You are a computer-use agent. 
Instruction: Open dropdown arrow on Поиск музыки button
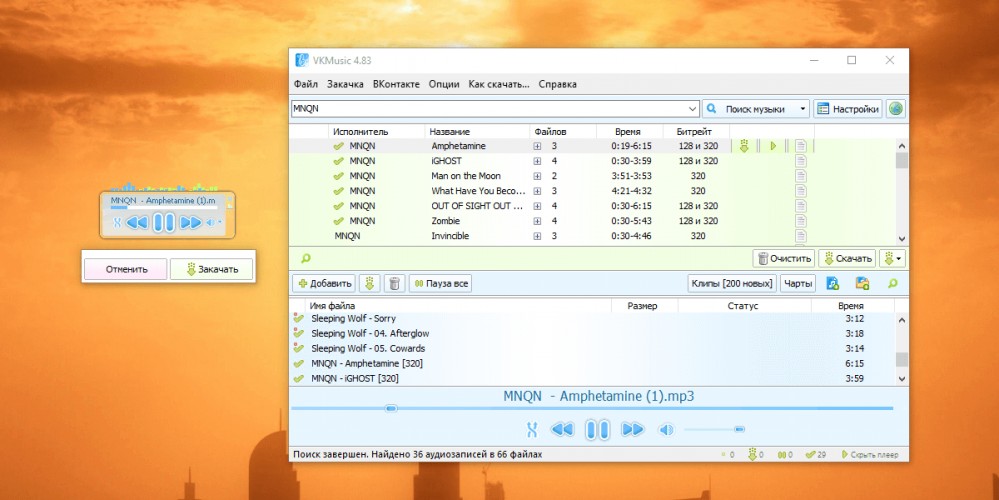(802, 109)
